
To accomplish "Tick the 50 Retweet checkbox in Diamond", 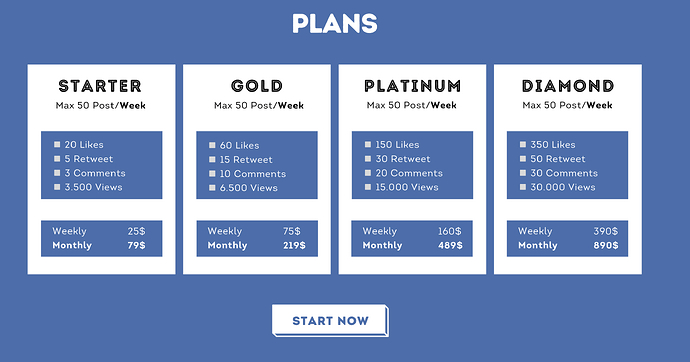I will pyautogui.click(x=523, y=158).
